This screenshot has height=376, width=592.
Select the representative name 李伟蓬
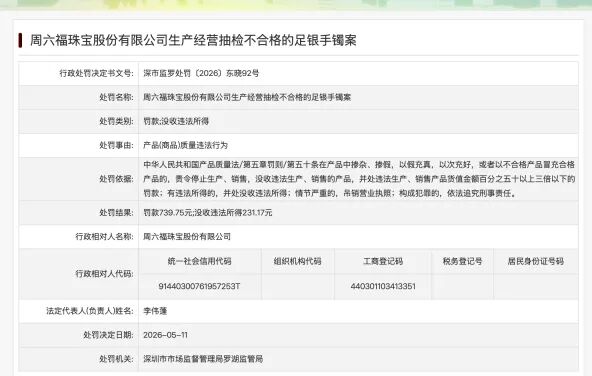point(155,311)
